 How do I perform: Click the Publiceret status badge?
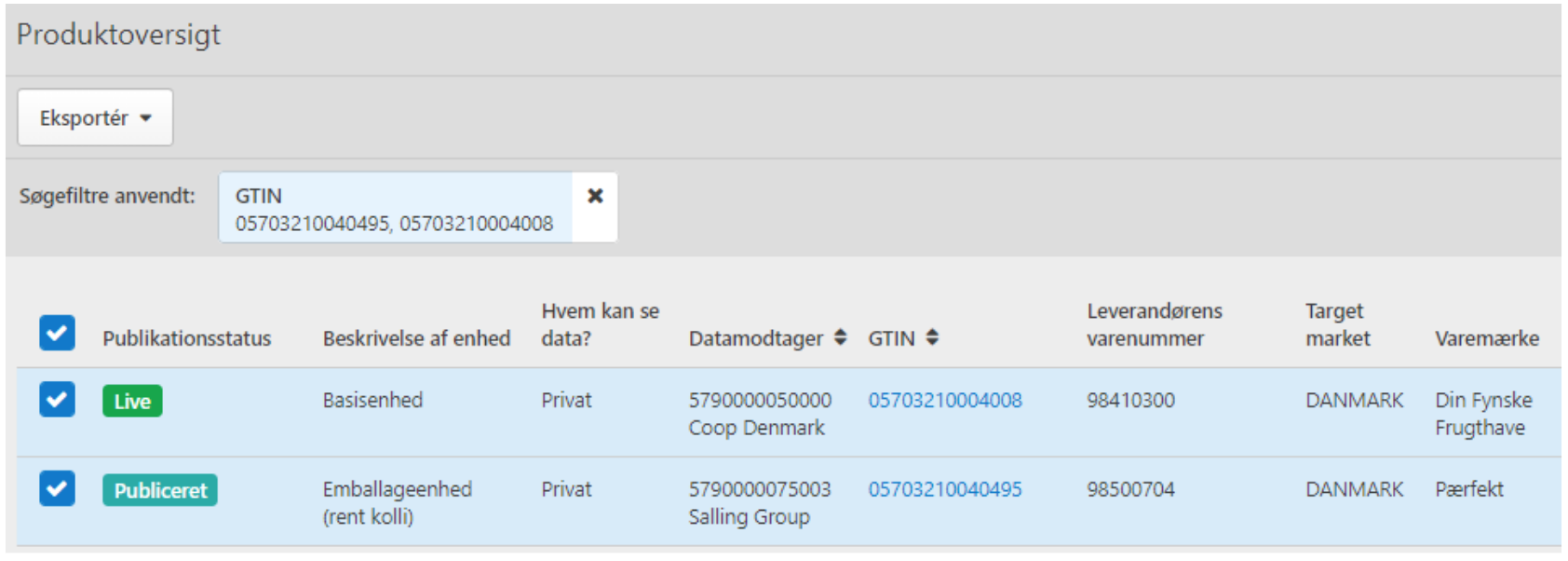pyautogui.click(x=160, y=490)
